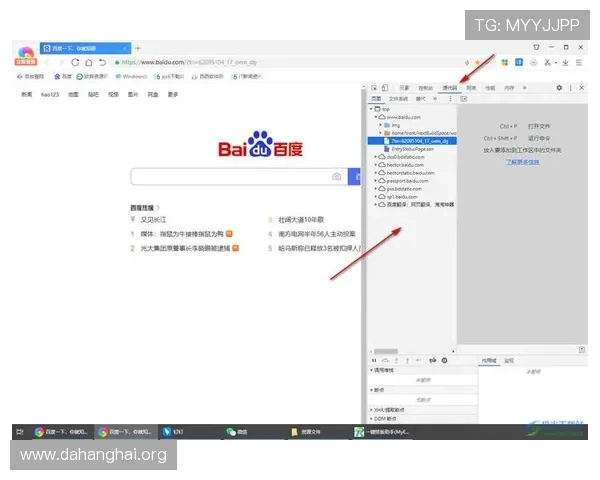The height and width of the screenshot is (480, 600).
Task: Click the blue Baidu search button
Action: [x=354, y=176]
